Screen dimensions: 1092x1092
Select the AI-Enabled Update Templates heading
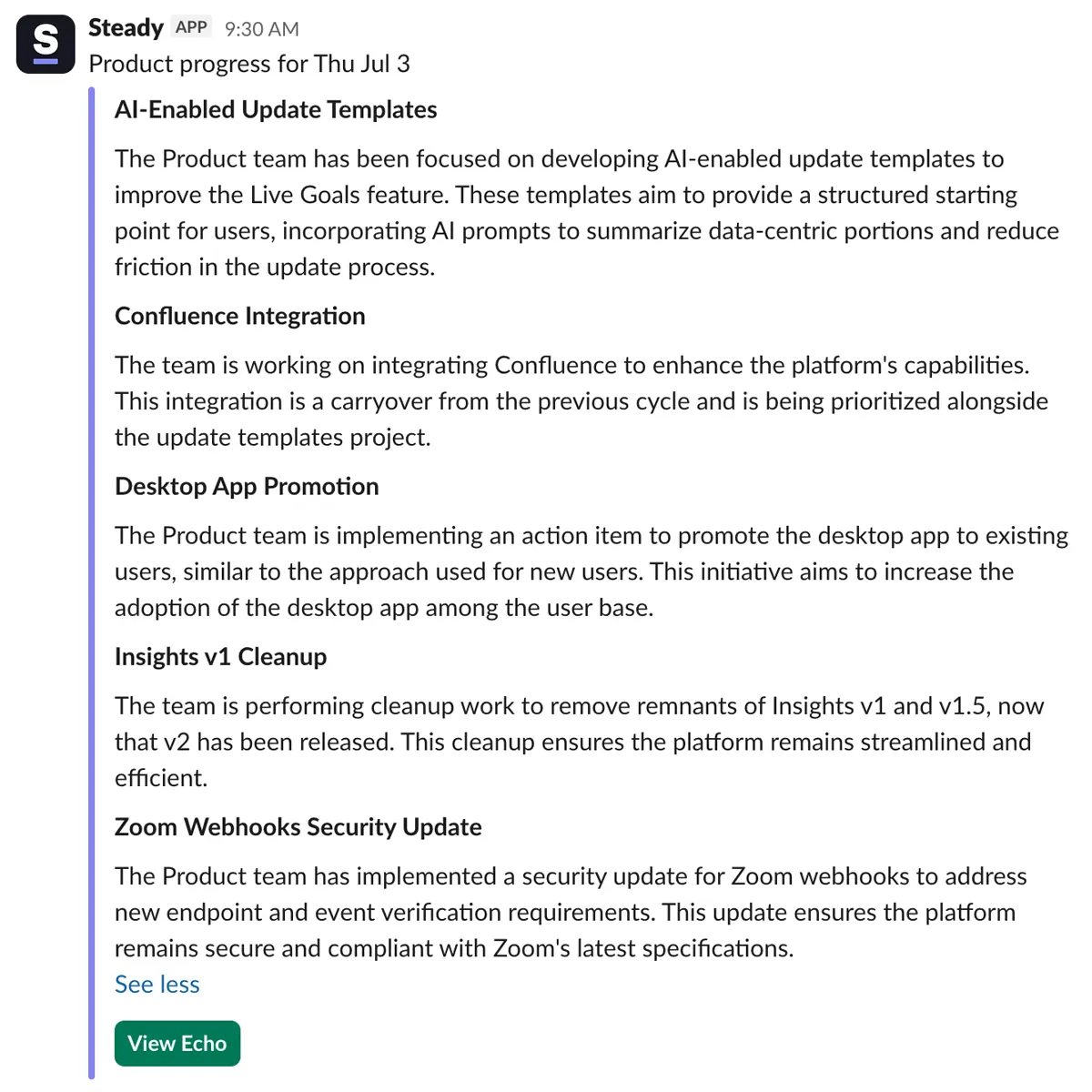pos(275,109)
